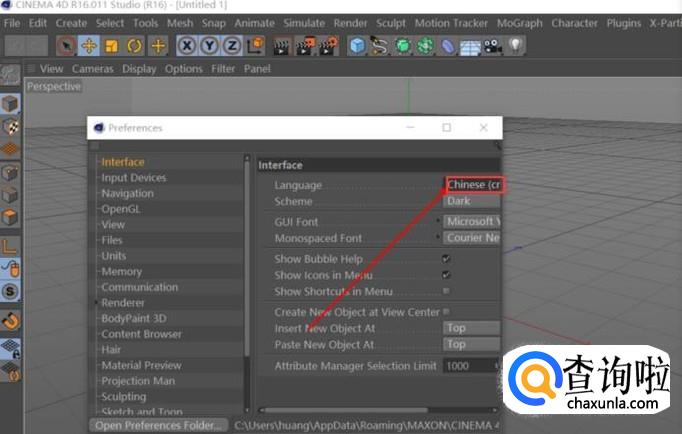Uncheck Show Icons in Menu

pos(446,275)
